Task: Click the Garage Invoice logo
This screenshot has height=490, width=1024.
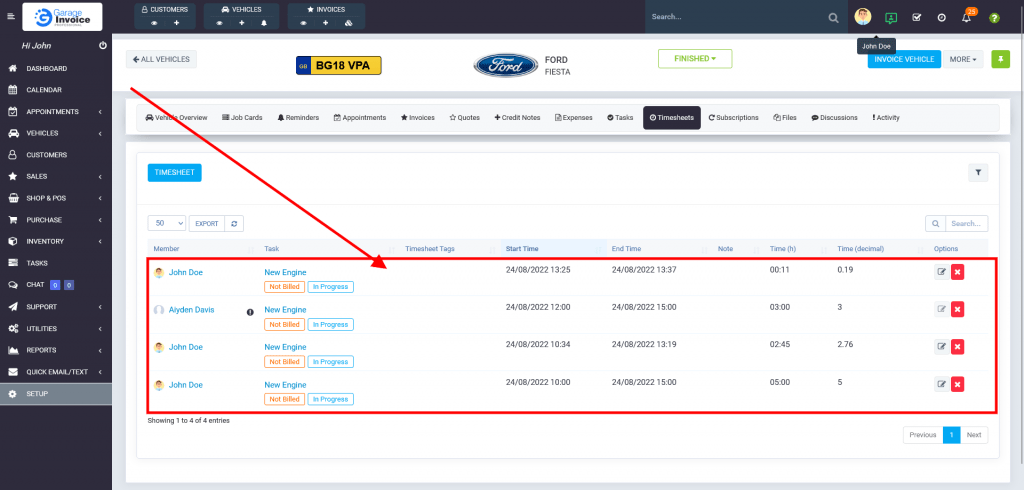Action: tap(62, 17)
